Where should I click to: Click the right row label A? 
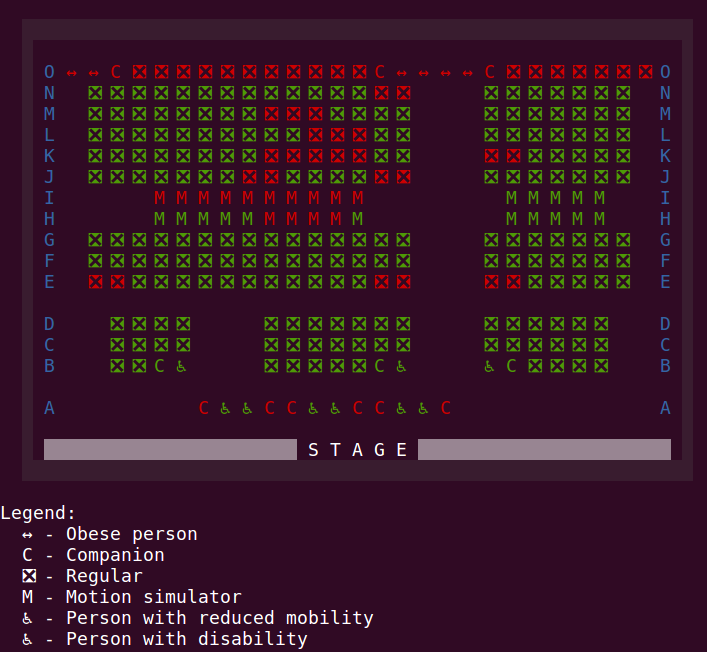click(665, 408)
